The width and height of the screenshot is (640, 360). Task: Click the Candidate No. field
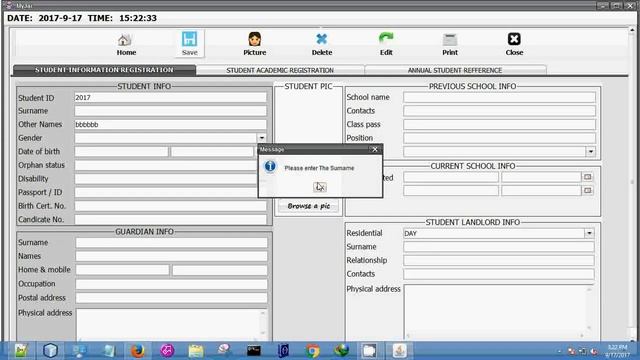click(x=170, y=220)
